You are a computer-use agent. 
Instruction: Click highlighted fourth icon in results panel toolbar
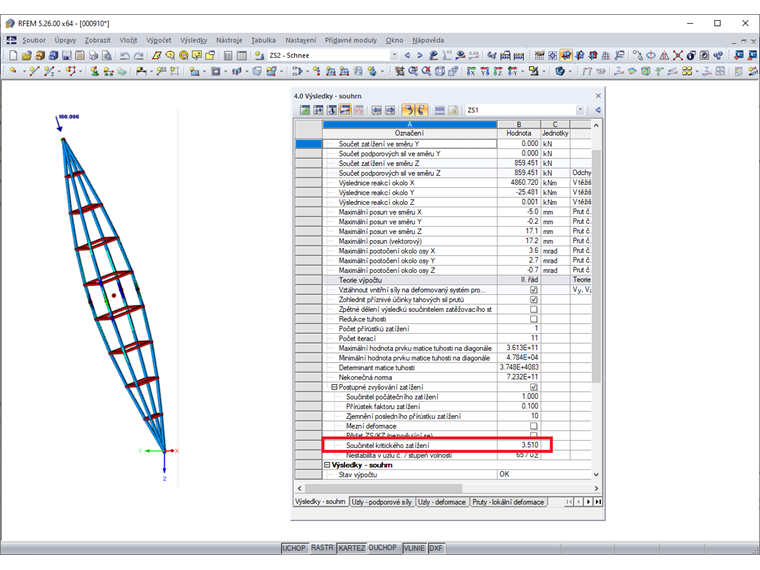pos(345,110)
